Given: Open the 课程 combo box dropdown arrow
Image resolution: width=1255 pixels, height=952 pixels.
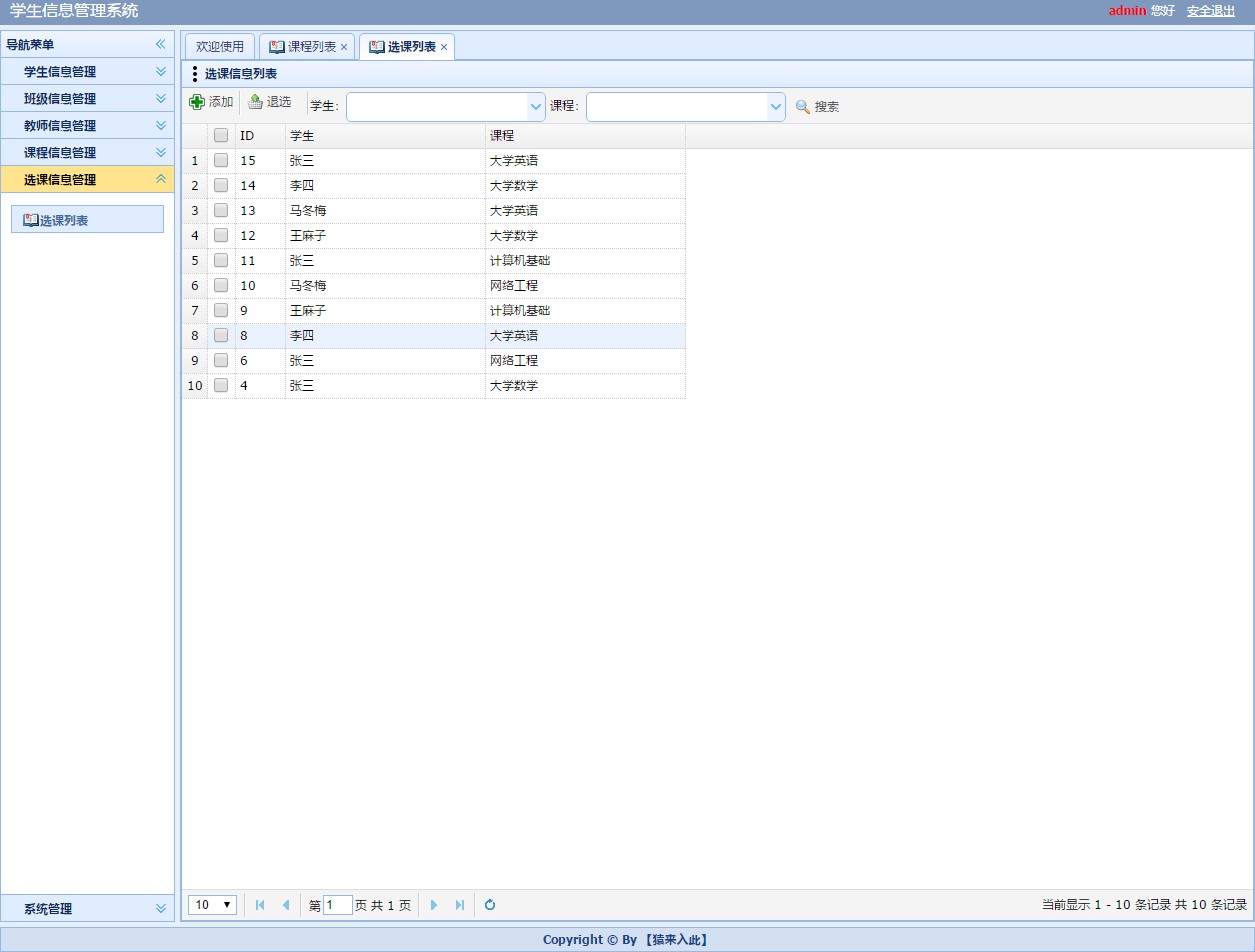Looking at the screenshot, I should pyautogui.click(x=776, y=106).
